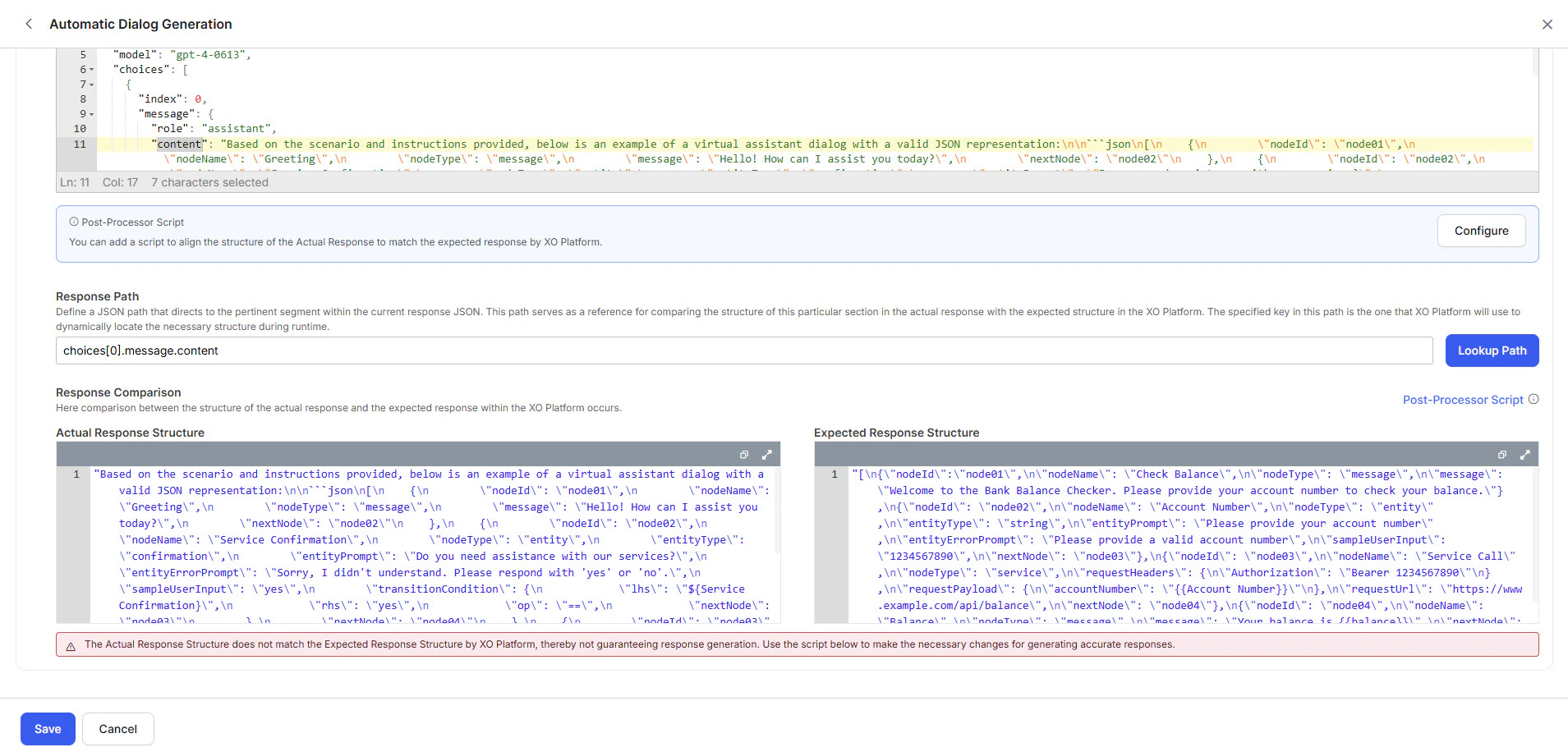Click the Lookup Path button
Image resolution: width=1568 pixels, height=747 pixels.
tap(1492, 351)
